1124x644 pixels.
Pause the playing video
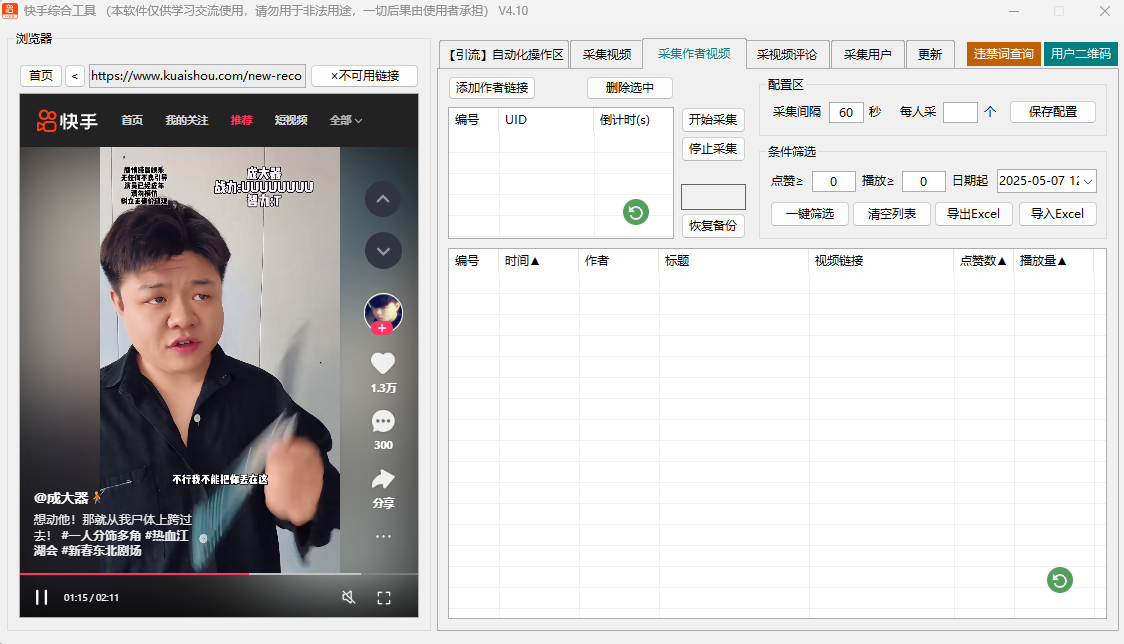[x=42, y=598]
